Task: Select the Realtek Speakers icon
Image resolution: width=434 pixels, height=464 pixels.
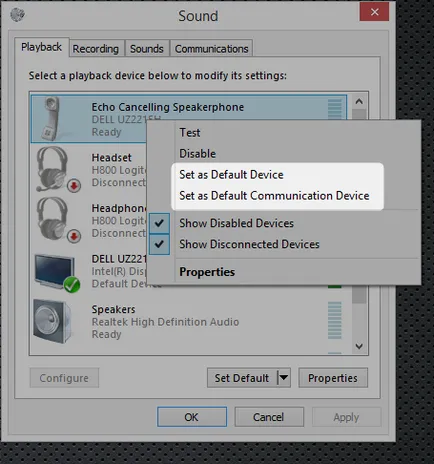Action: (x=52, y=322)
